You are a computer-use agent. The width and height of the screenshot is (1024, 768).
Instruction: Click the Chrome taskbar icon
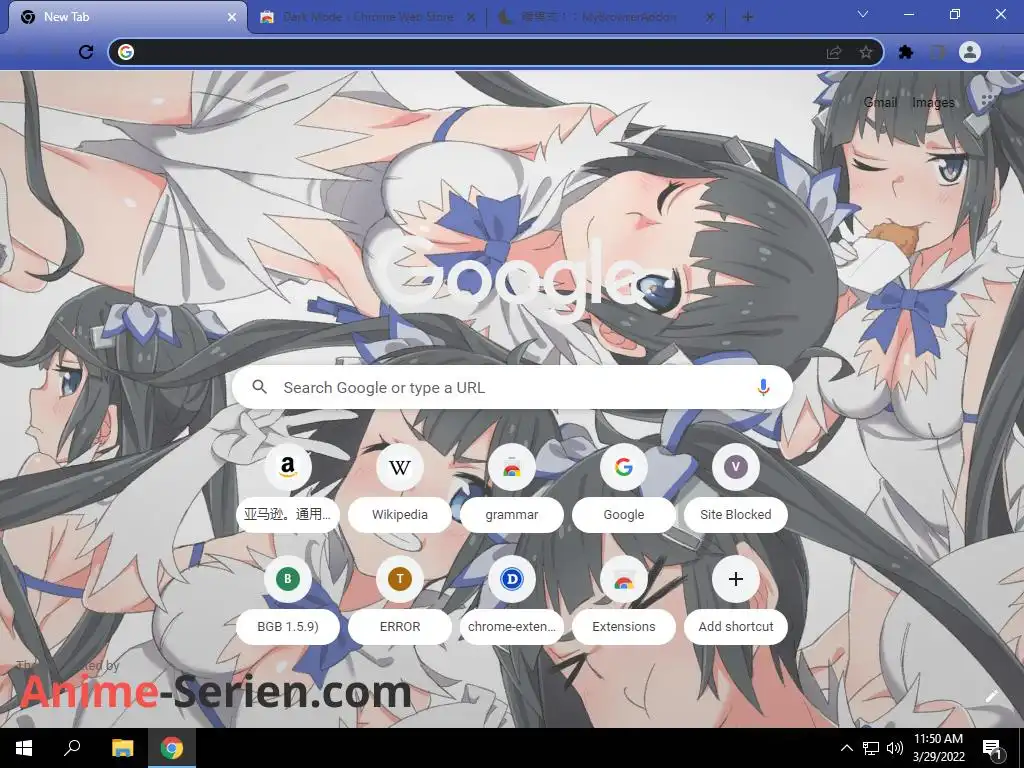coord(172,748)
